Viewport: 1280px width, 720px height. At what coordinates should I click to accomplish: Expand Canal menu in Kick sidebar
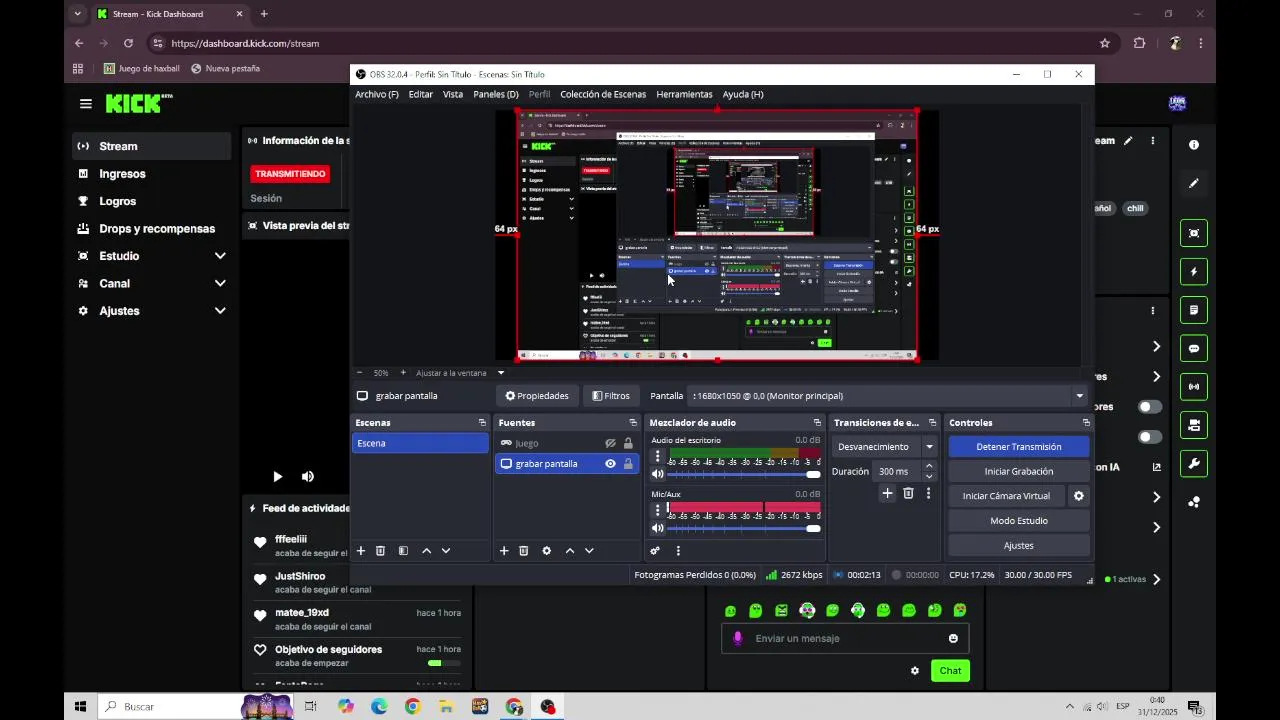[220, 284]
